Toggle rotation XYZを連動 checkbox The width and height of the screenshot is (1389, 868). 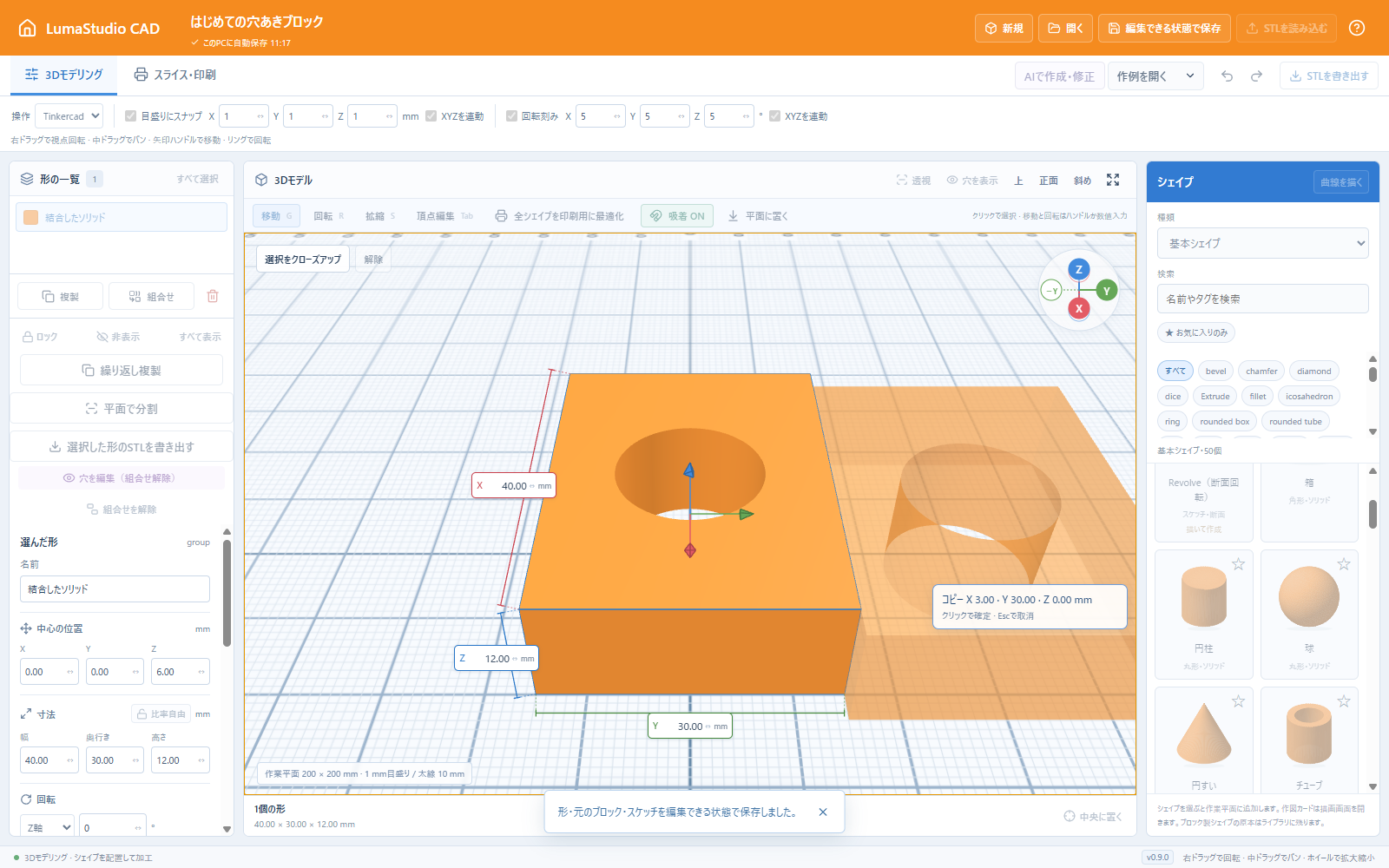tap(774, 115)
